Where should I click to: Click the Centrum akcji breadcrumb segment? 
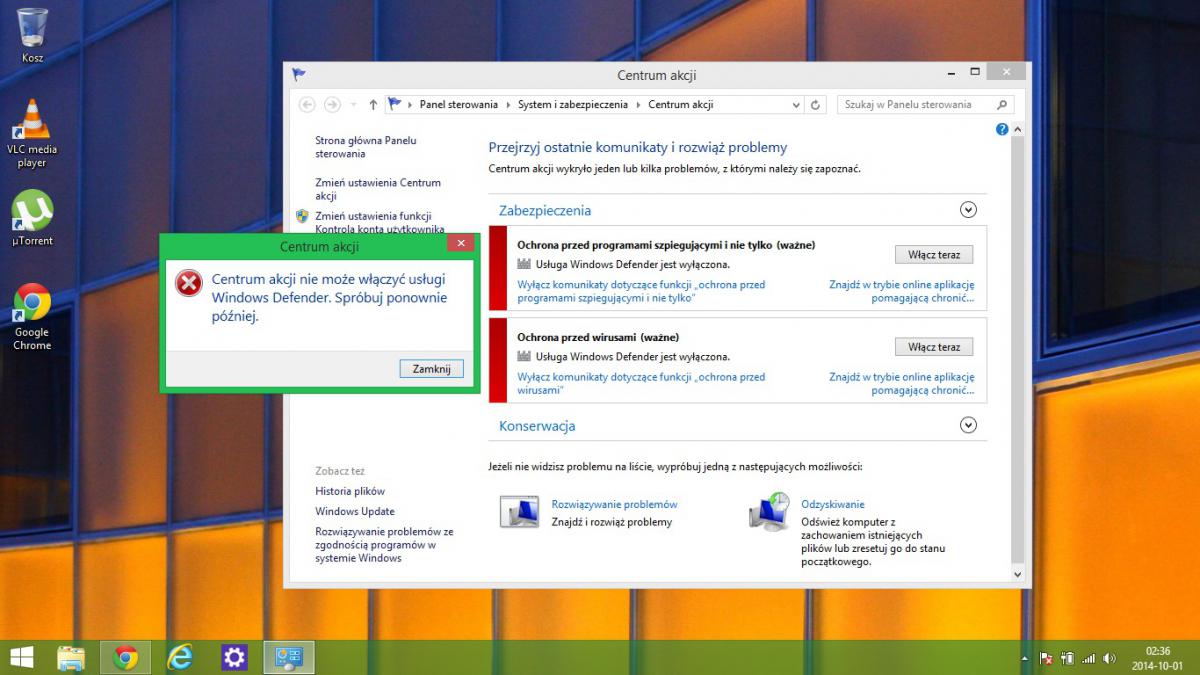[x=681, y=104]
